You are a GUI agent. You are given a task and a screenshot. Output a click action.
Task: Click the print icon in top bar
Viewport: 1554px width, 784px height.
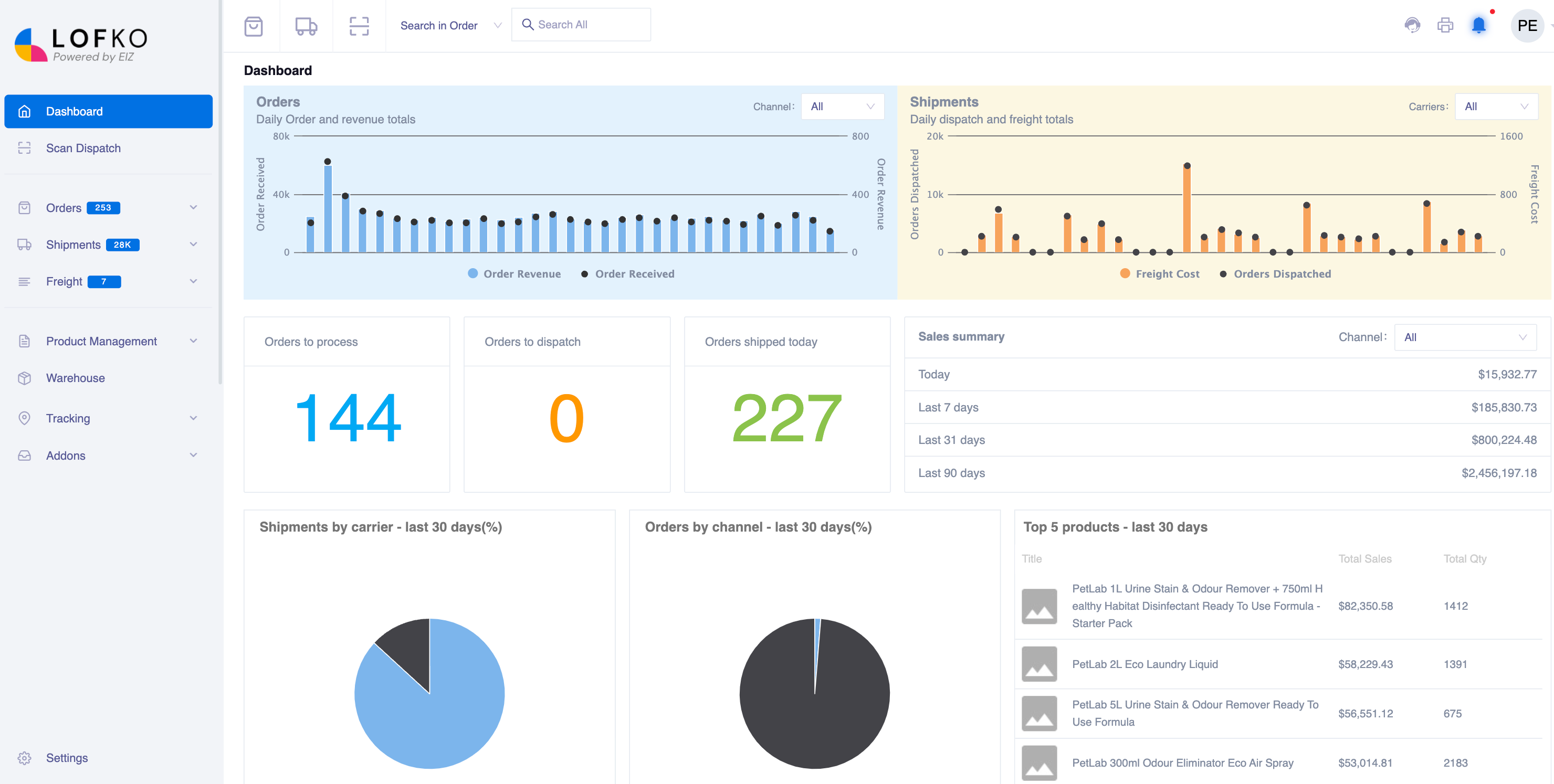point(1445,25)
